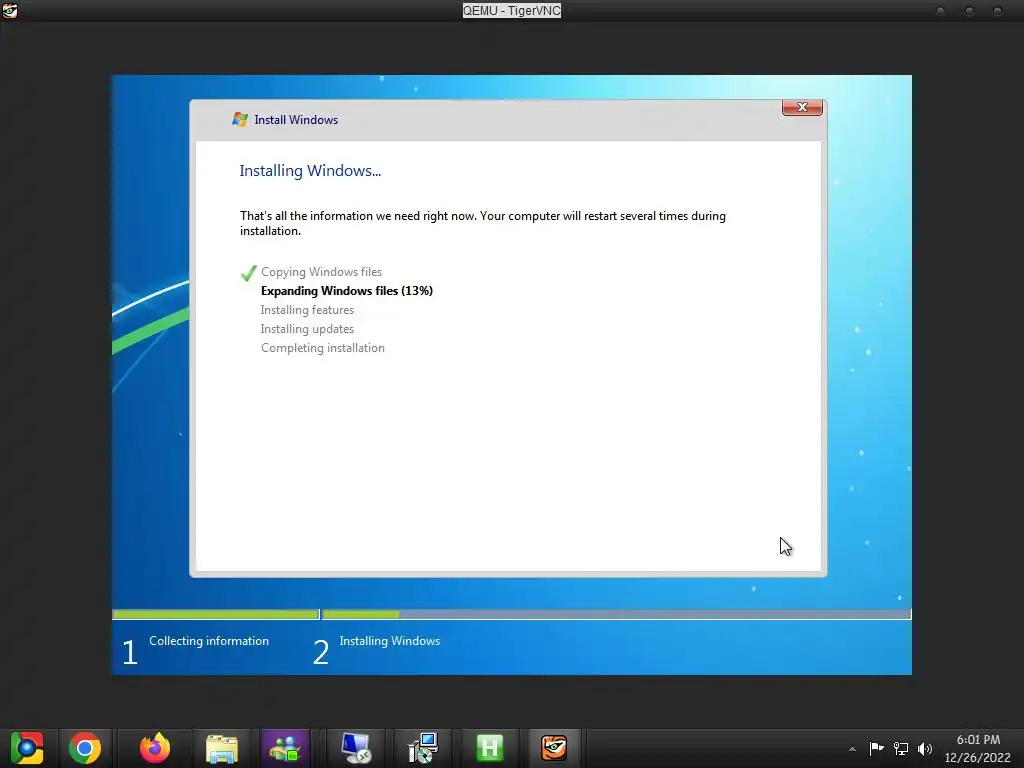Click the TigerVNC icon in title bar
Viewport: 1024px width, 768px height.
pyautogui.click(x=10, y=10)
